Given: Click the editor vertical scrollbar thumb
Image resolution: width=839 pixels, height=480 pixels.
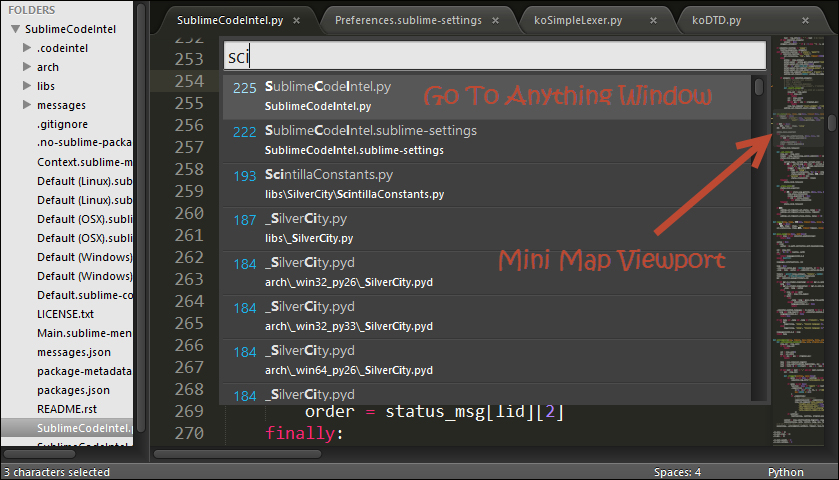Looking at the screenshot, I should coord(832,123).
